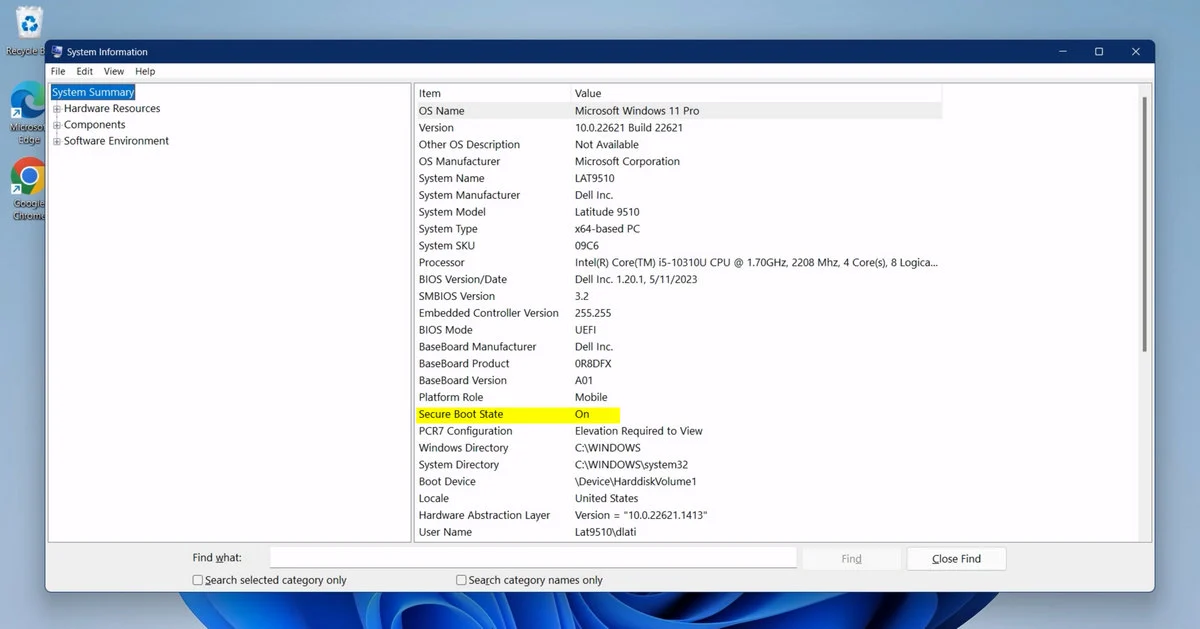
Task: Select the System Name row
Action: coord(678,178)
